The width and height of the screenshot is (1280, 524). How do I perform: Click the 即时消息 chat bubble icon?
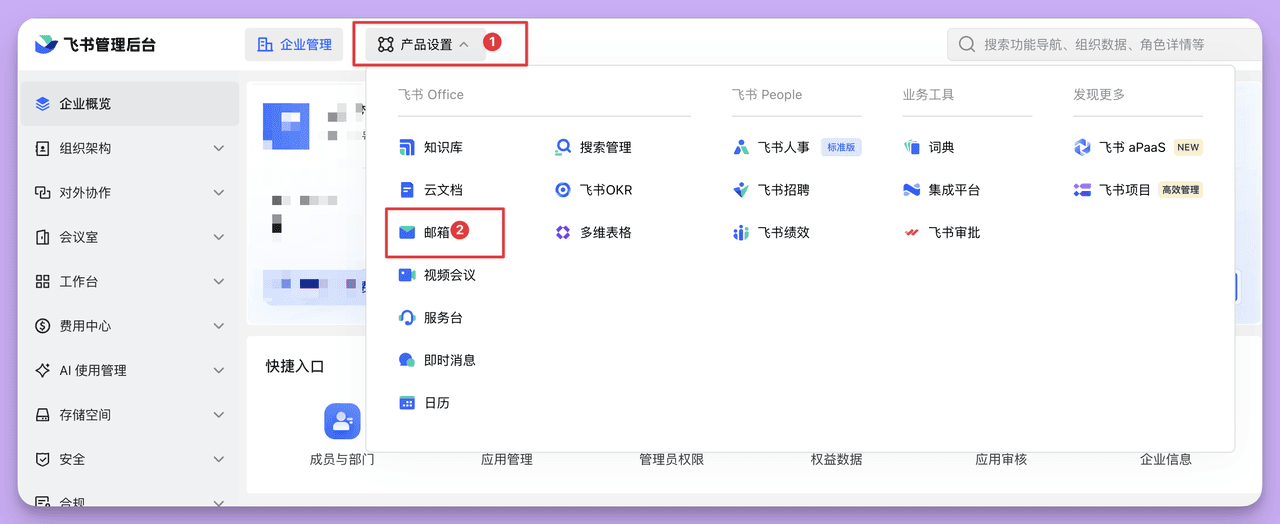407,360
